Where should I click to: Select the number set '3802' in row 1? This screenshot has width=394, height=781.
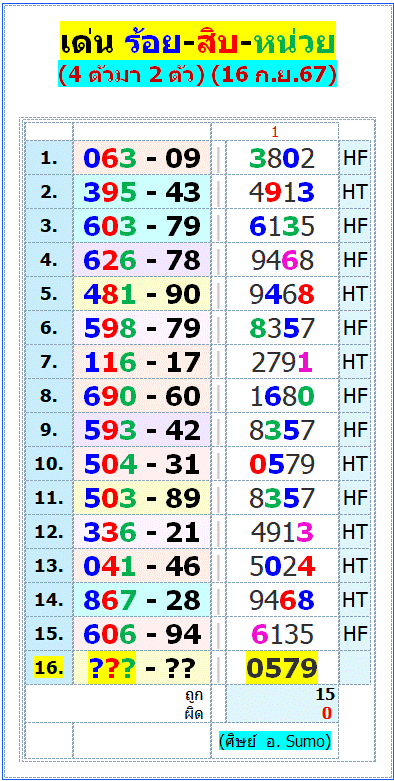click(x=282, y=158)
